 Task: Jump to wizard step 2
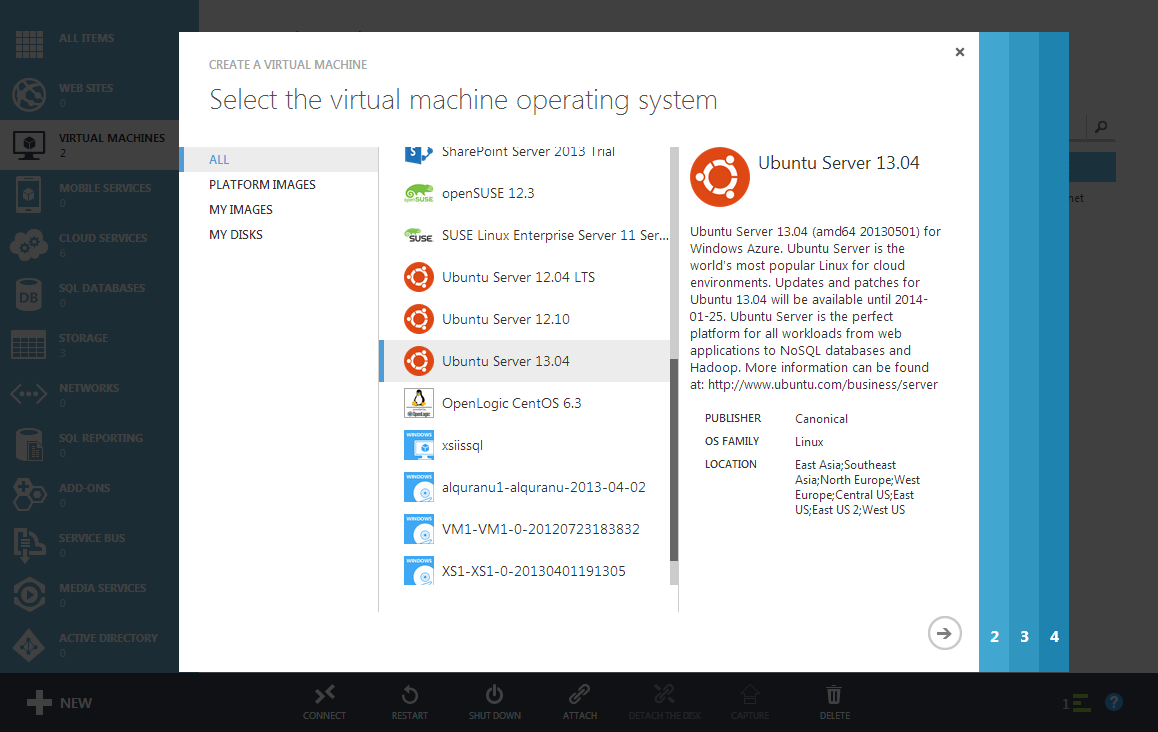point(994,637)
